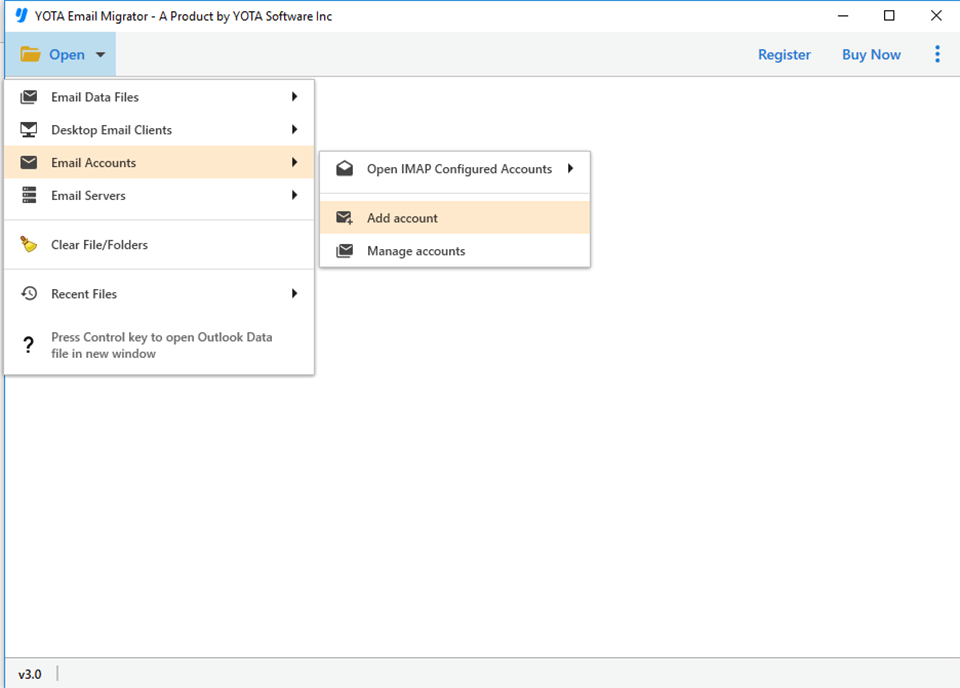Click the monitor icon for Desktop Email Clients
Screen dimensions: 960x688
28,129
